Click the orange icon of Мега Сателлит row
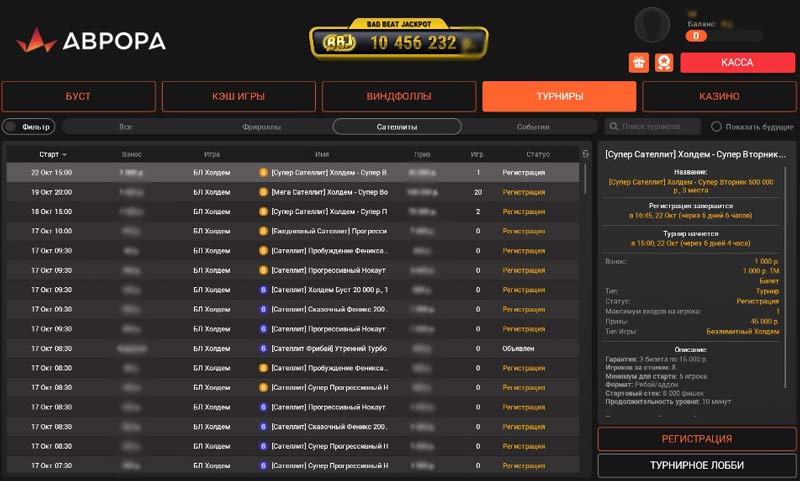 tap(264, 192)
